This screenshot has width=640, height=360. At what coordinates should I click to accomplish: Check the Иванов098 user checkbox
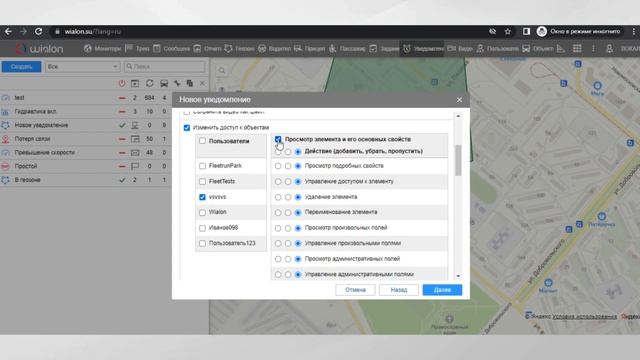click(202, 228)
